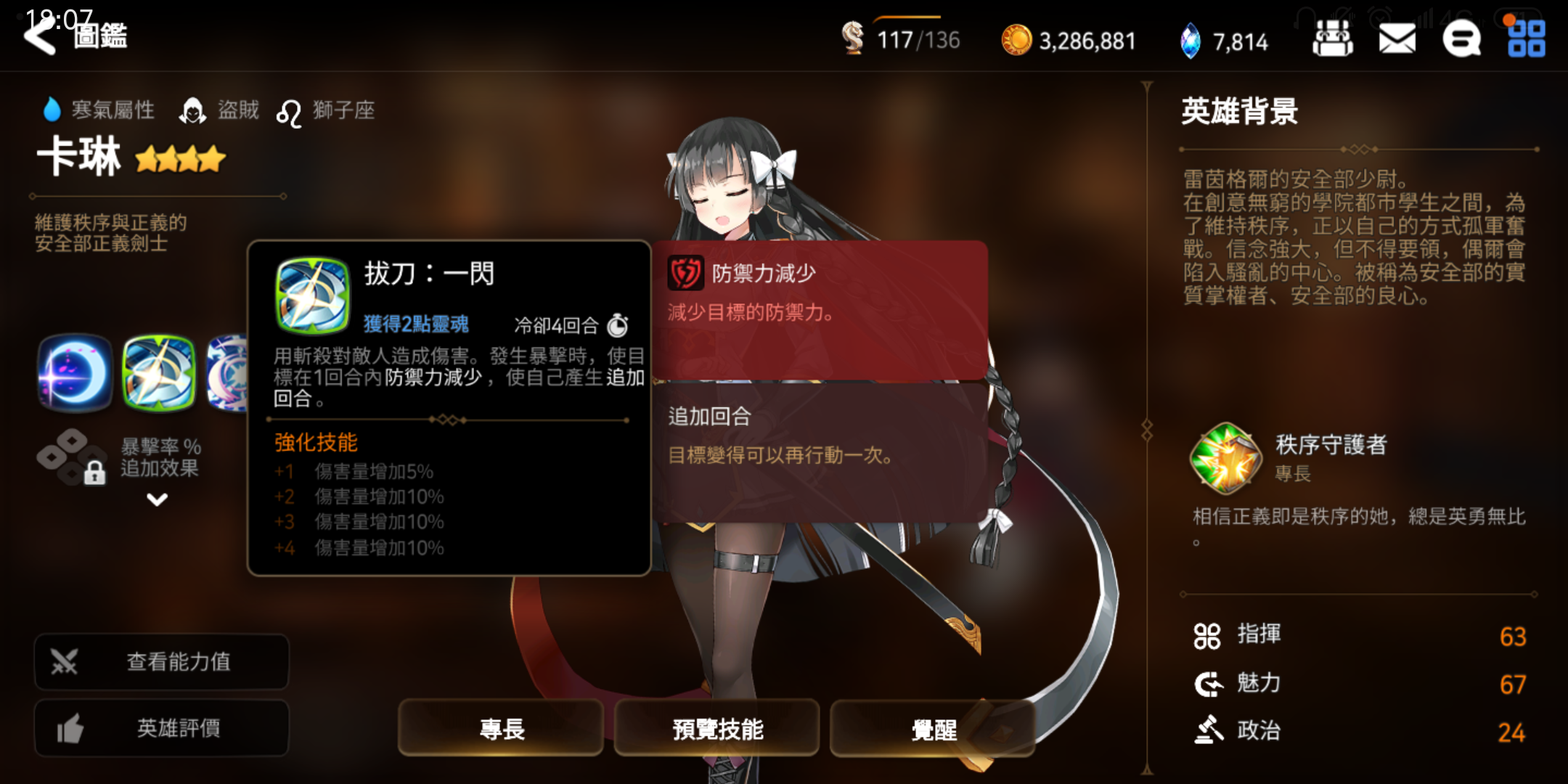Select the 拔刀：一閃 skill icon
Screen dimensions: 1568x784
(x=159, y=373)
